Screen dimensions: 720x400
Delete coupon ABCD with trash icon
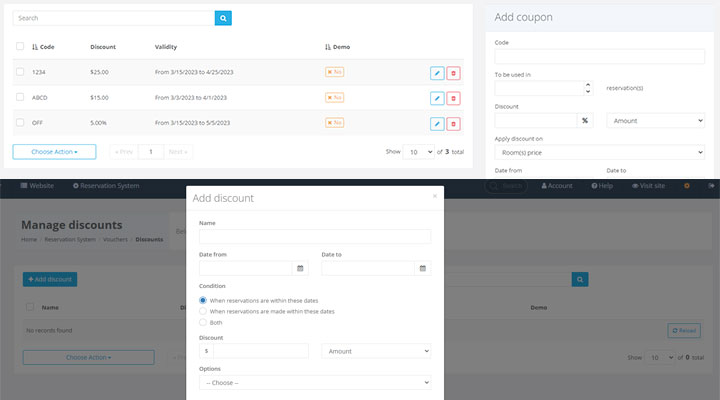[453, 98]
